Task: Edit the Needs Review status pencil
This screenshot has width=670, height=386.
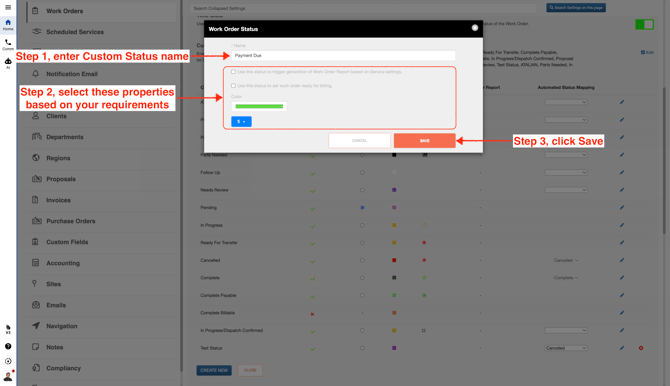Action: (622, 190)
